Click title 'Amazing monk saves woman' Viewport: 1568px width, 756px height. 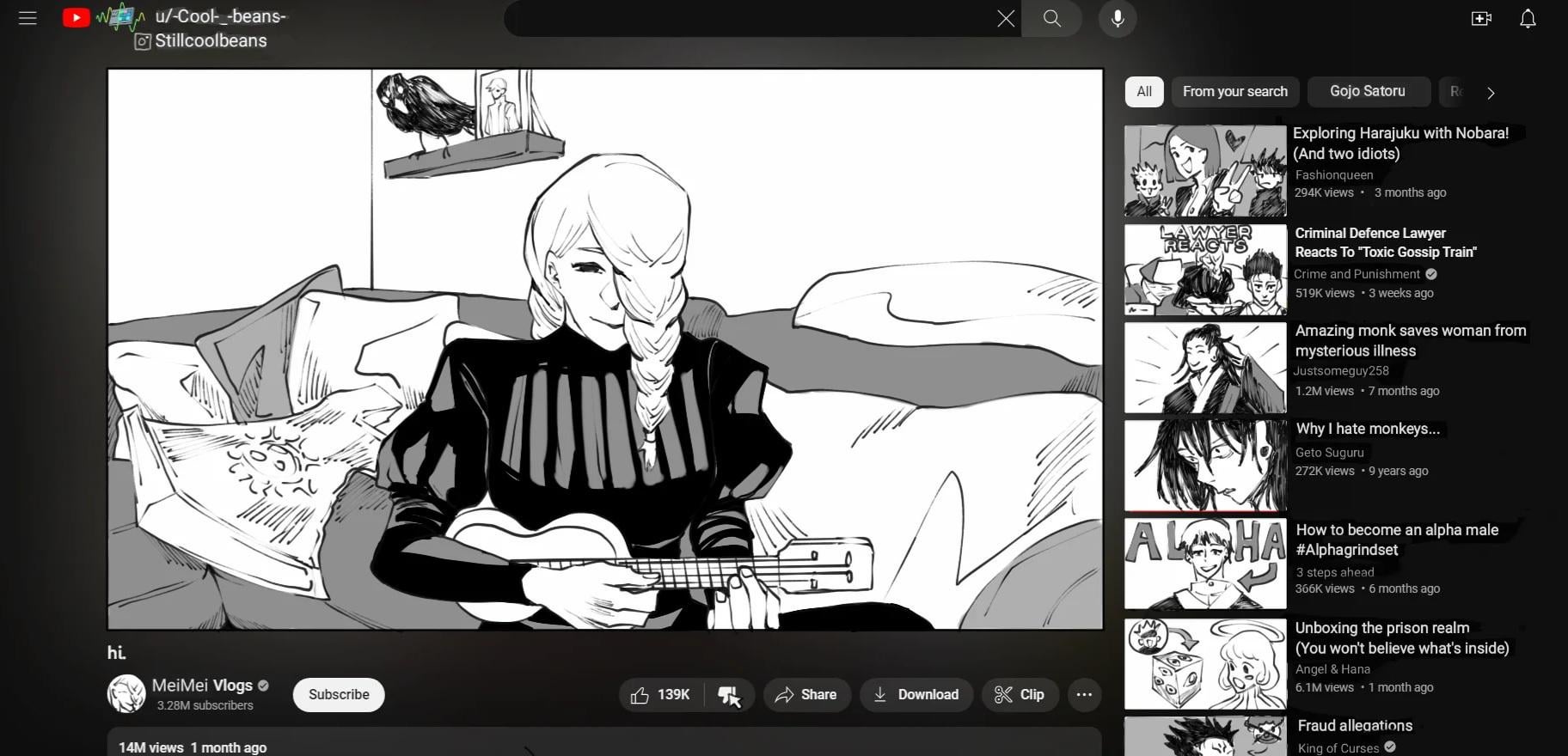pyautogui.click(x=1411, y=340)
